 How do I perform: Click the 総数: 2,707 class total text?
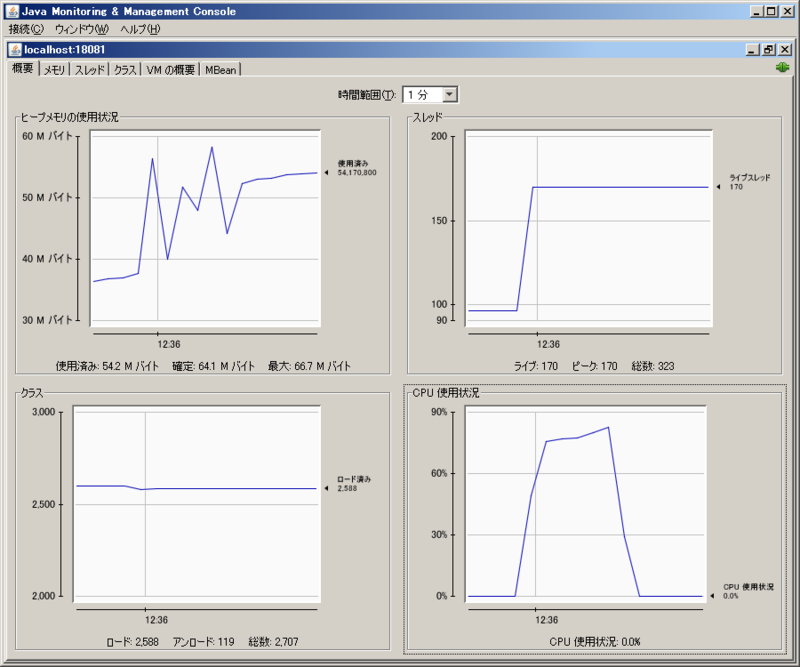coord(273,641)
